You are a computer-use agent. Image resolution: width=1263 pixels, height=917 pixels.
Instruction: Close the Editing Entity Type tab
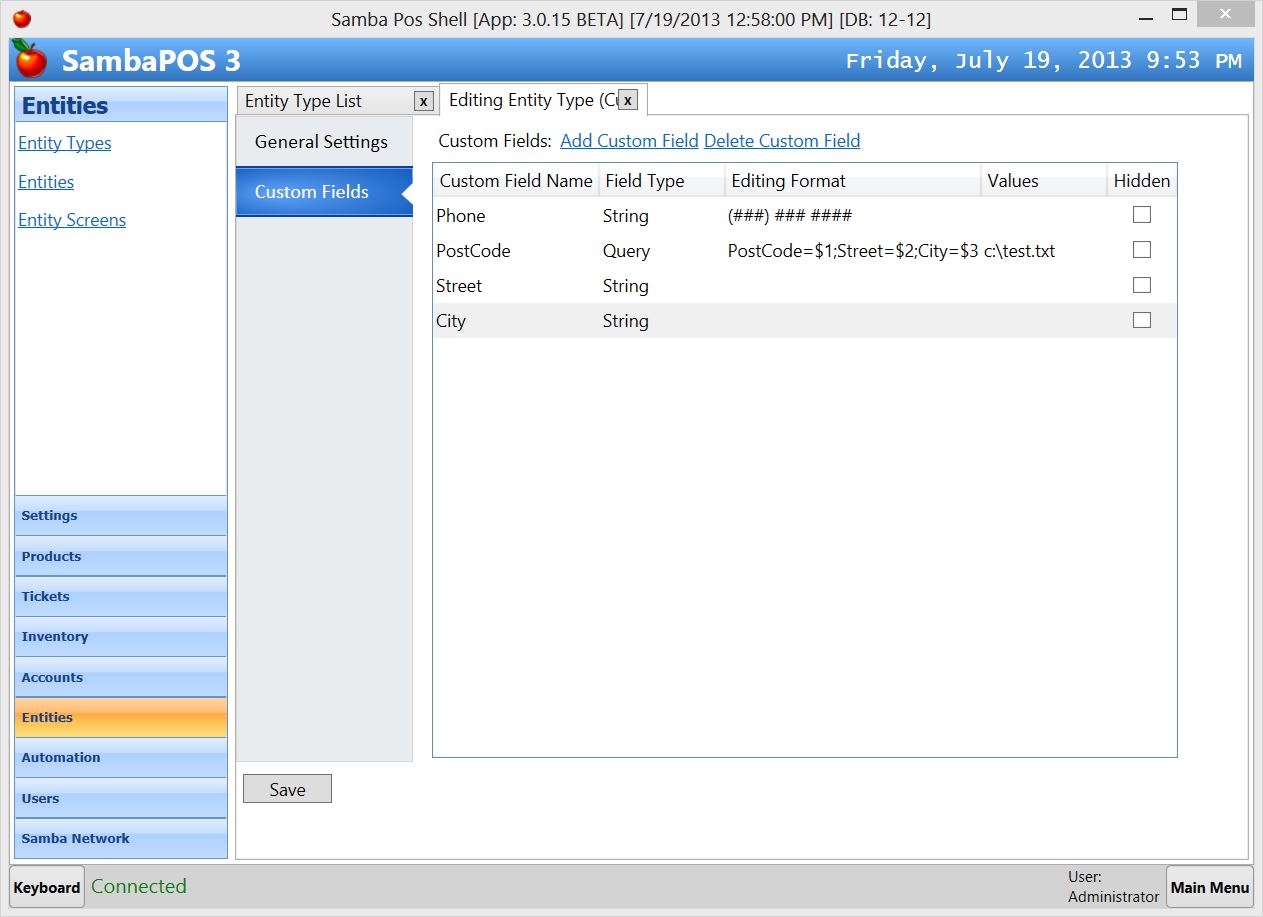(627, 99)
